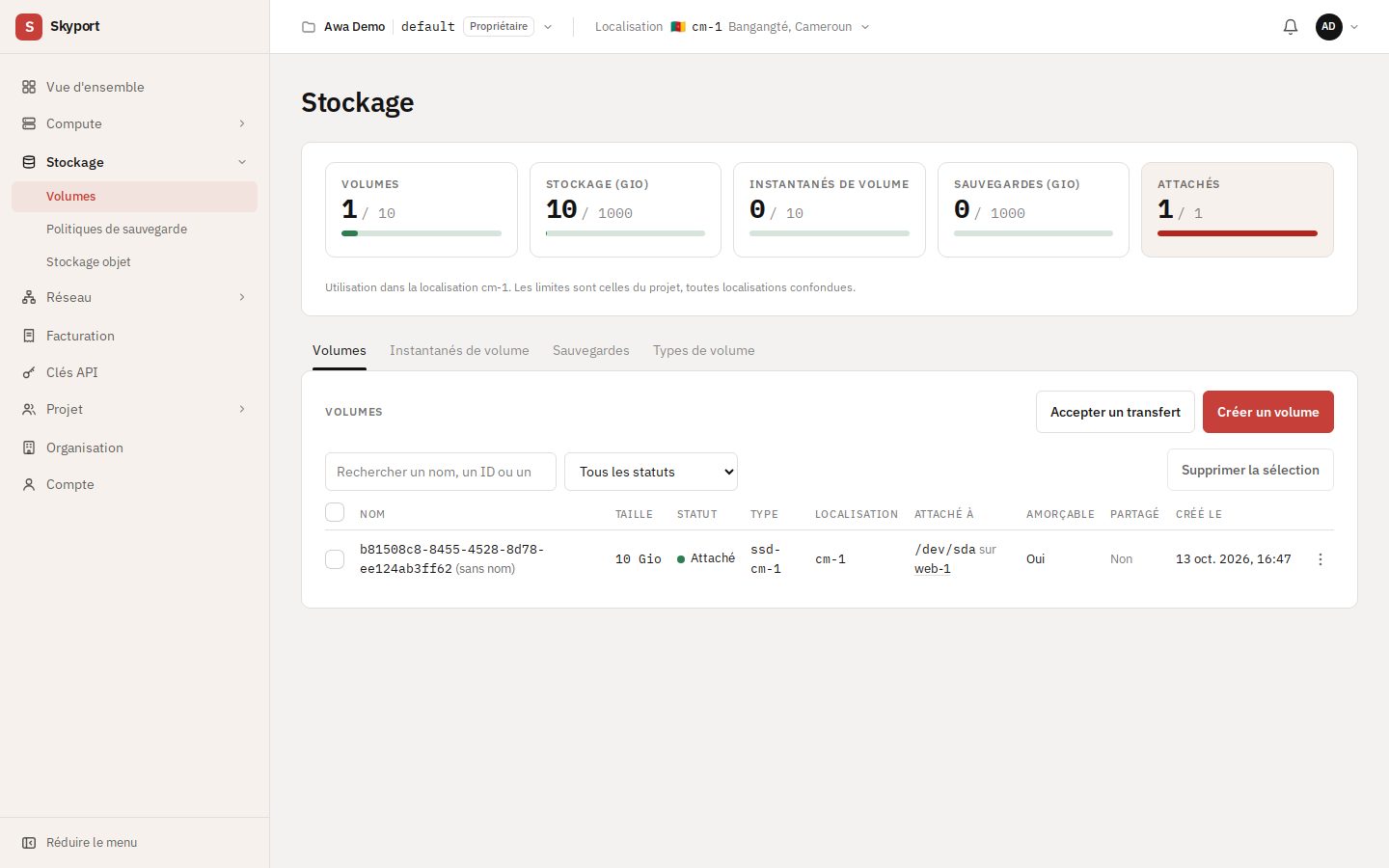
Task: Switch to Instantanés de volume tab
Action: click(x=459, y=350)
